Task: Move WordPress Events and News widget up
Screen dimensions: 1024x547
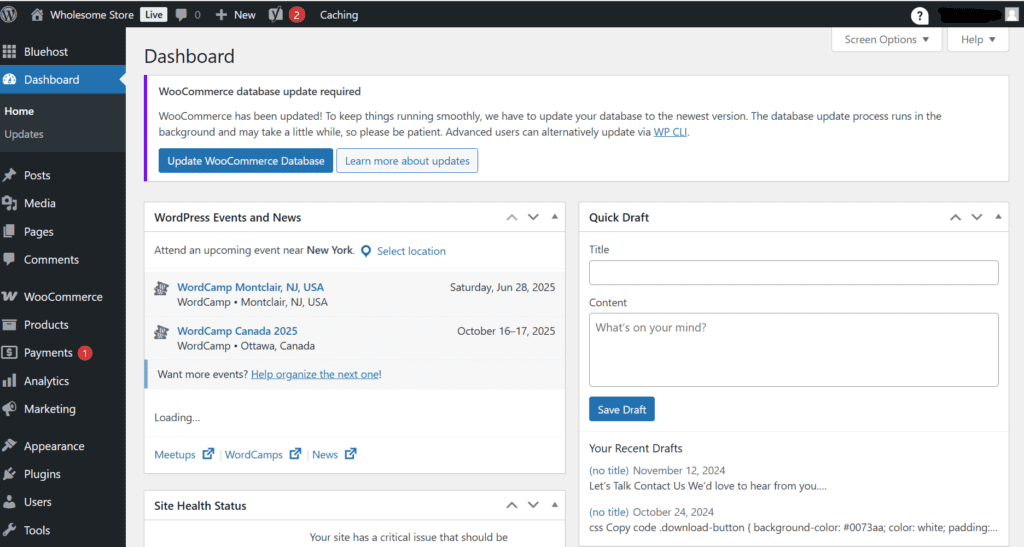Action: click(x=512, y=217)
